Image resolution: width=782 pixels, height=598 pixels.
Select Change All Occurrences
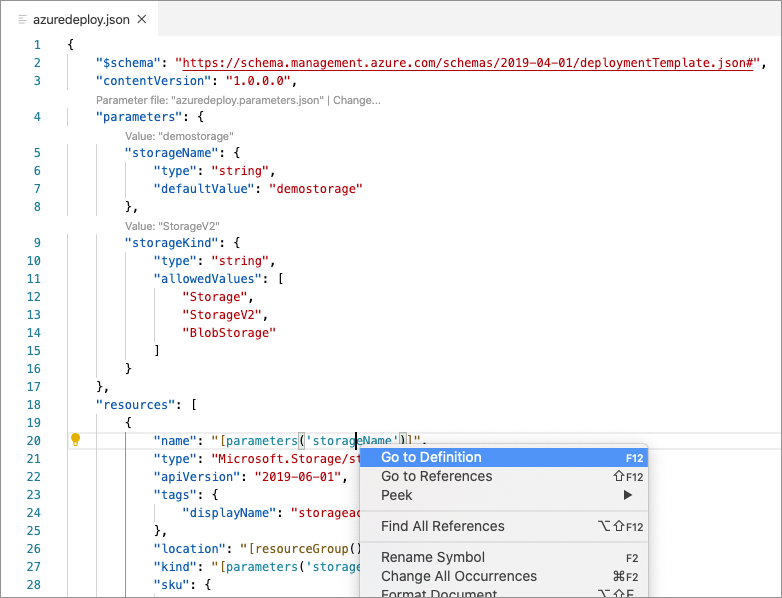(x=504, y=576)
